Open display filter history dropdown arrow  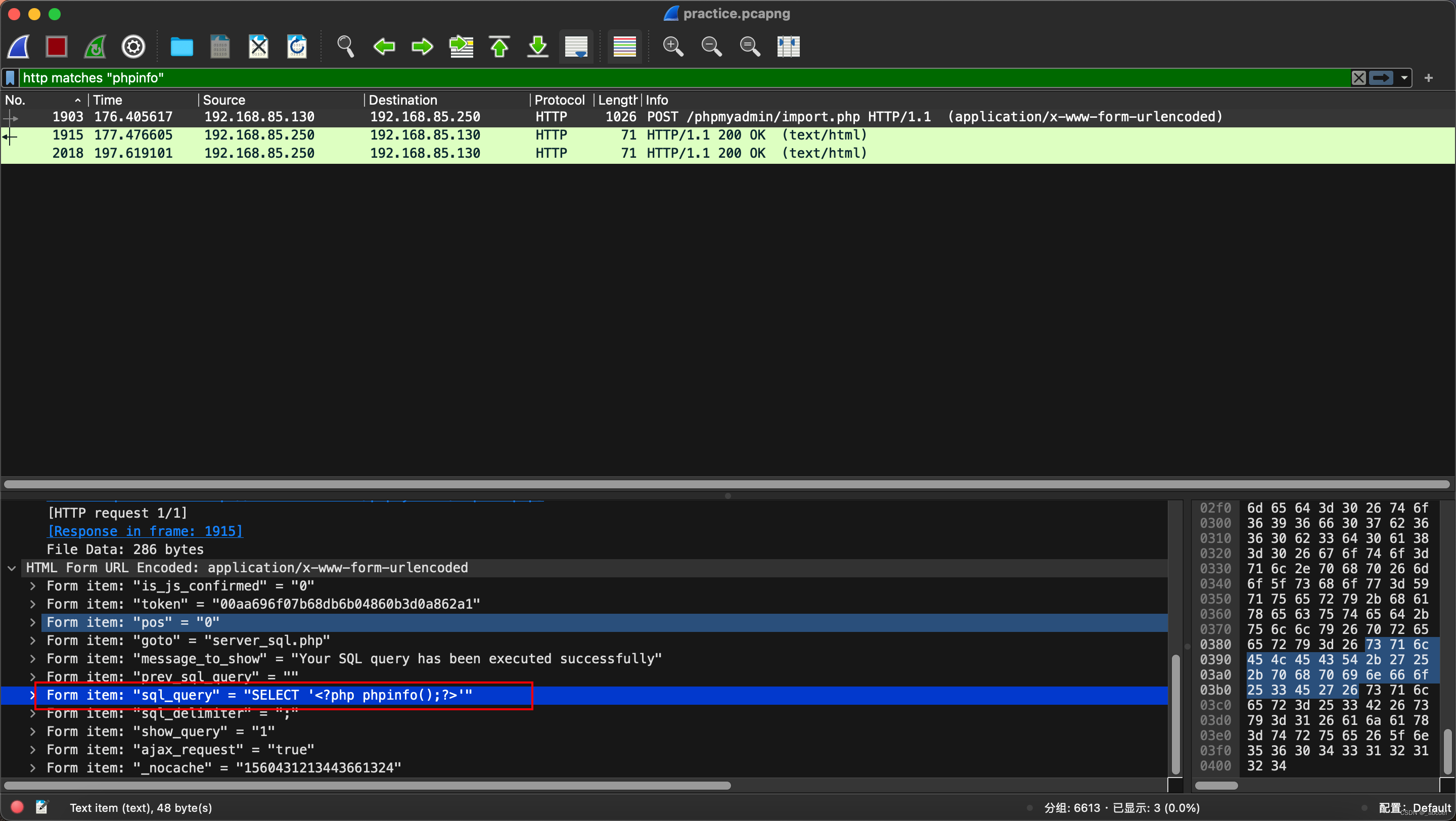[1404, 78]
